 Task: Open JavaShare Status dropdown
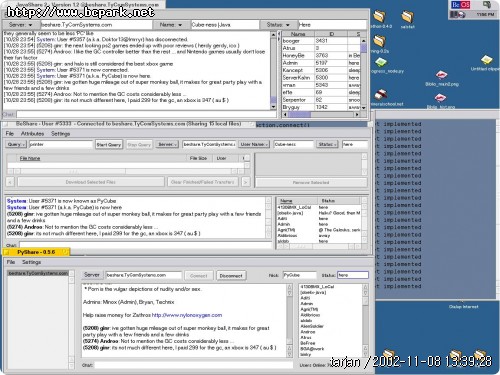[x=278, y=25]
